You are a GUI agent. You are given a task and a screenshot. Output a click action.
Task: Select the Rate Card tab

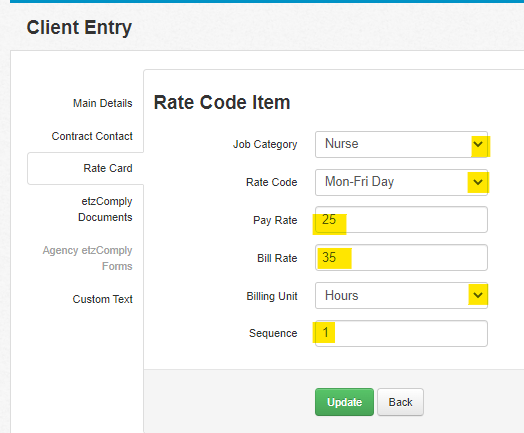coord(108,168)
